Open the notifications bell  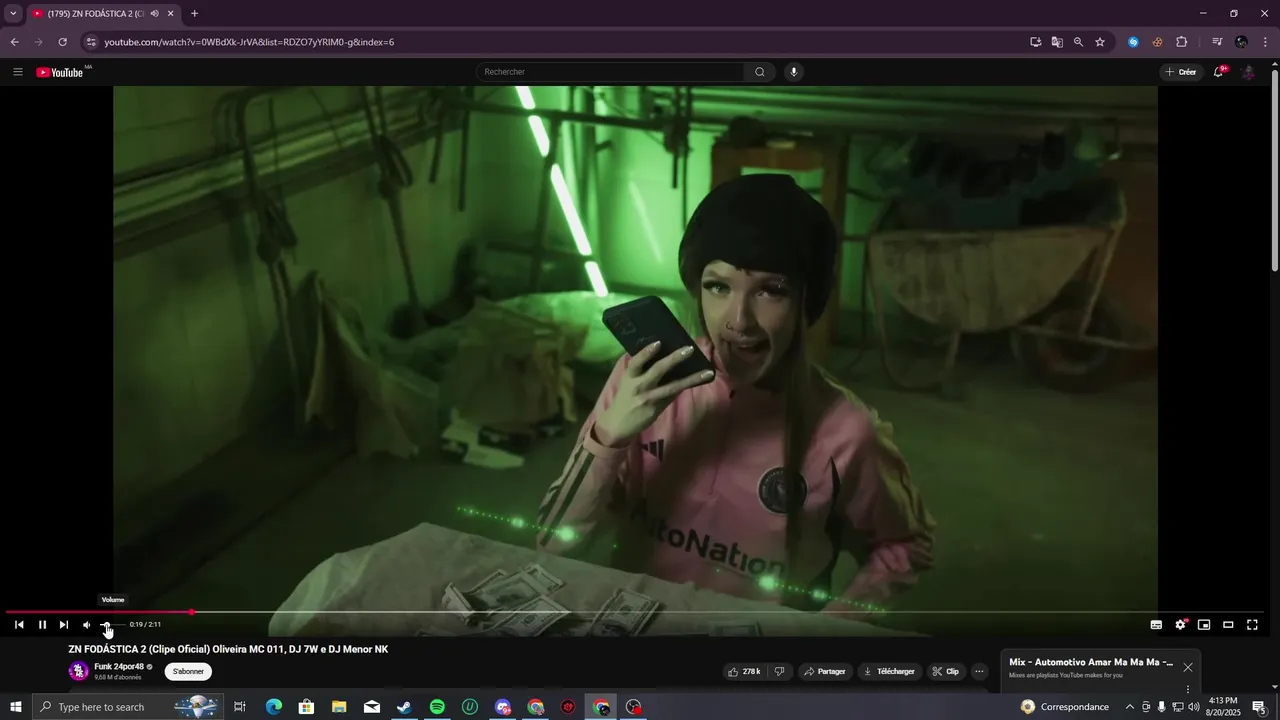pyautogui.click(x=1219, y=72)
